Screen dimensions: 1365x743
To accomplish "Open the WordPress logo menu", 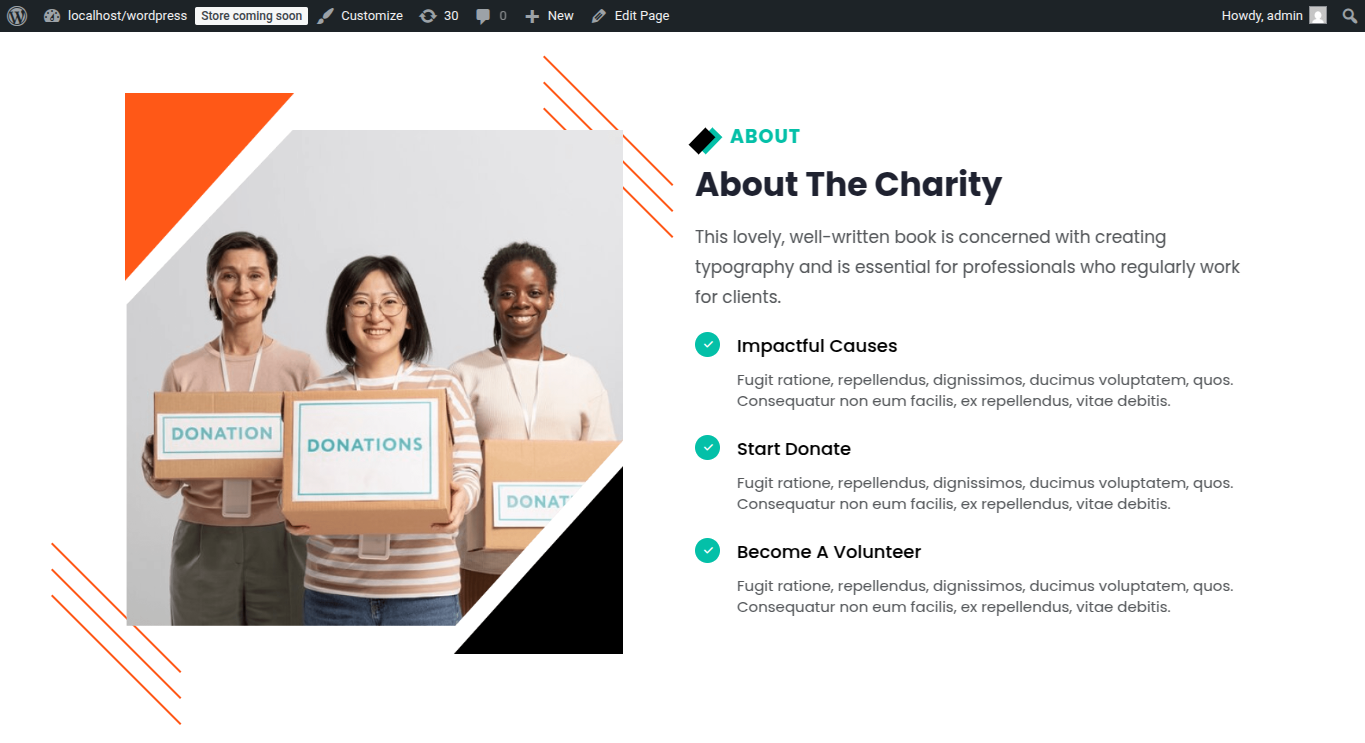I will pyautogui.click(x=17, y=16).
